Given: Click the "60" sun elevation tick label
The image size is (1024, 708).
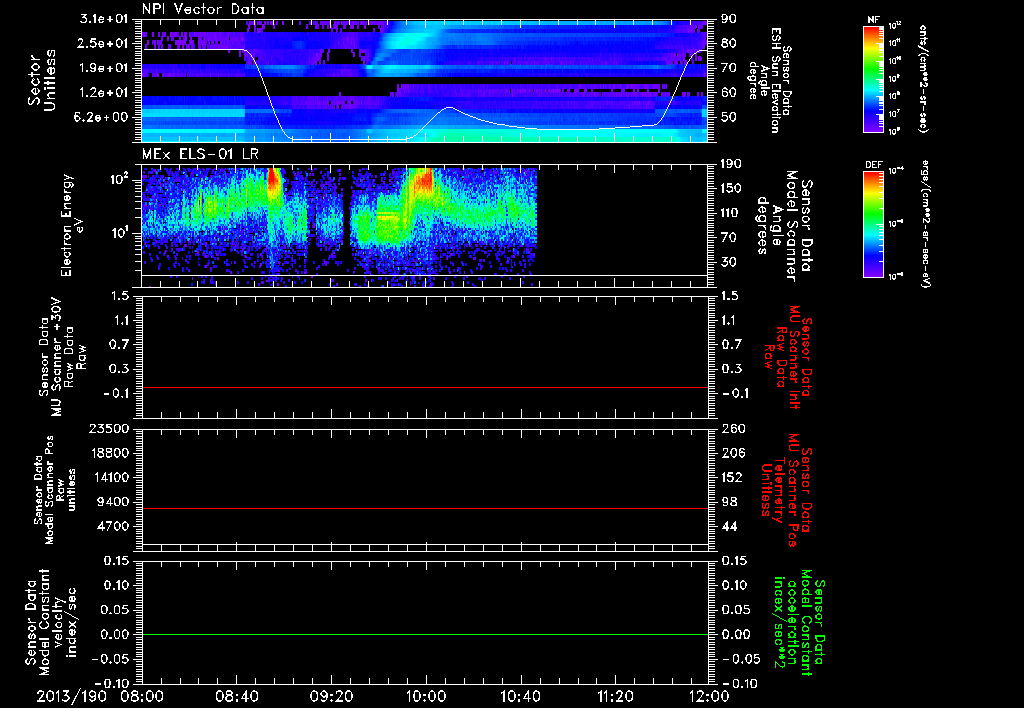Looking at the screenshot, I should 728,93.
